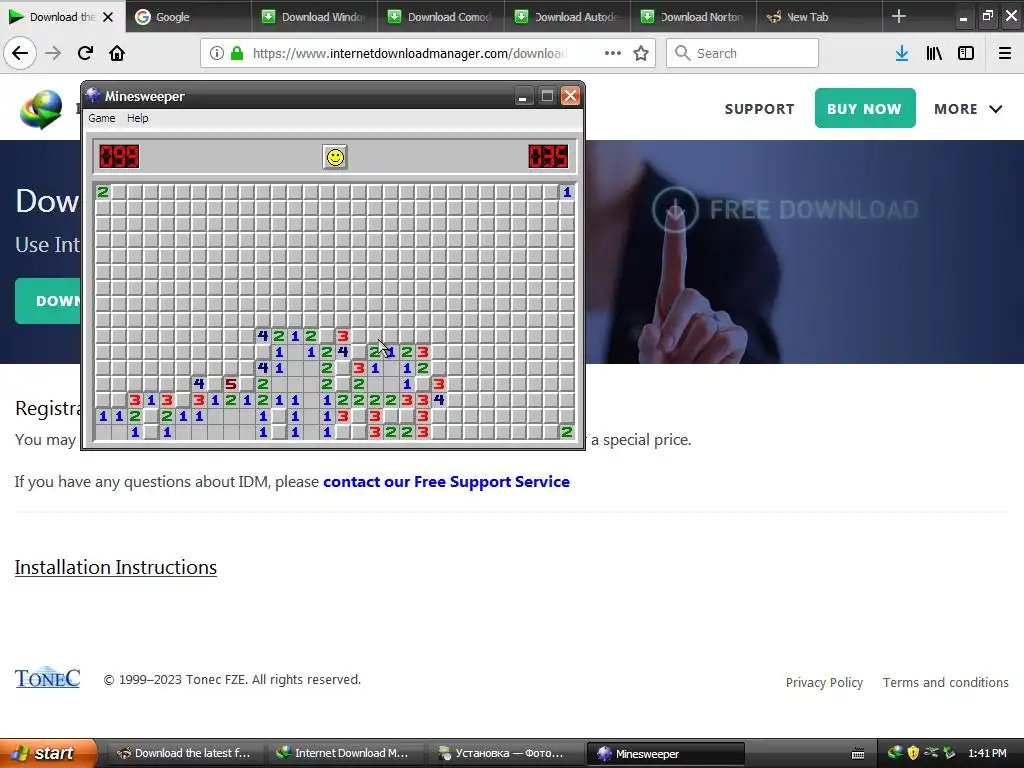Click the Firefox forward arrow

point(53,53)
